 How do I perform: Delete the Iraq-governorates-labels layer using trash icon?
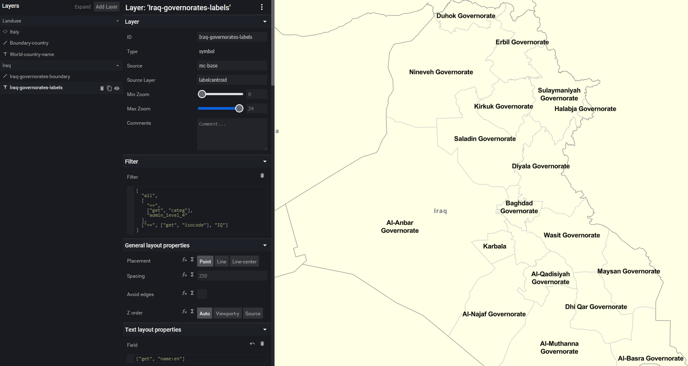[x=102, y=88]
